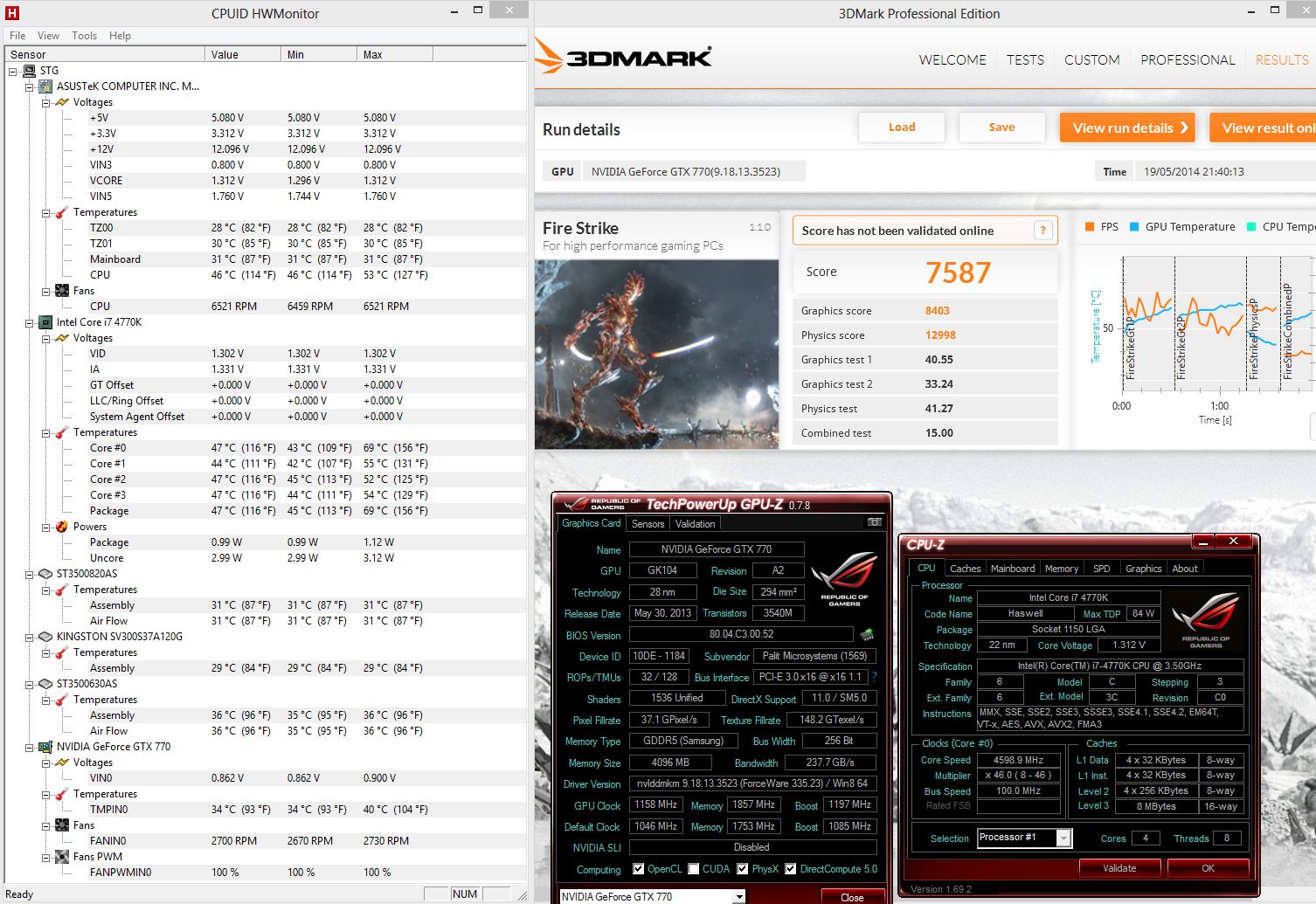This screenshot has height=904, width=1316.
Task: Open the Processor #1 selection dropdown
Action: click(x=1063, y=838)
